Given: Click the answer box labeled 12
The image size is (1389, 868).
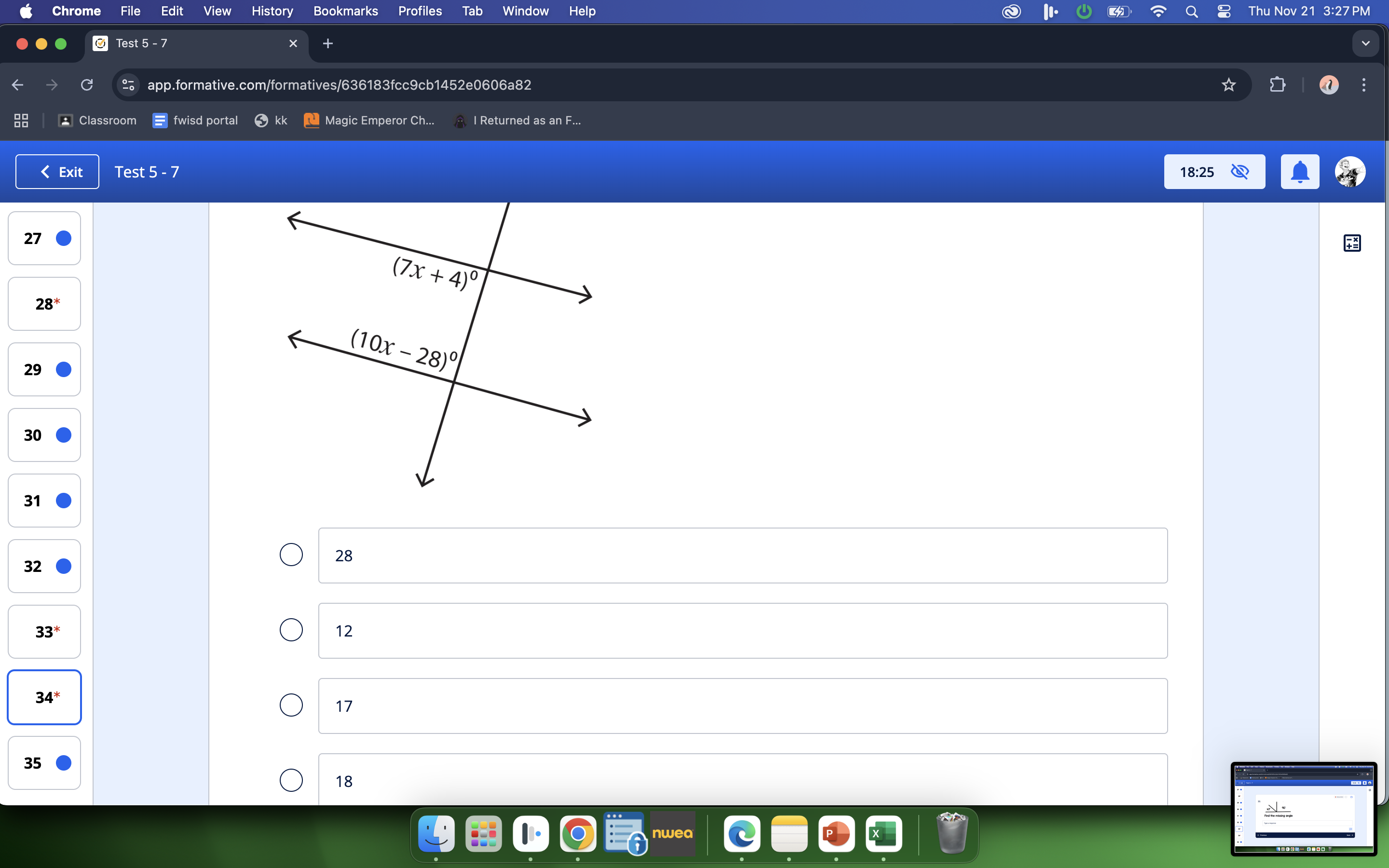Looking at the screenshot, I should tap(743, 630).
